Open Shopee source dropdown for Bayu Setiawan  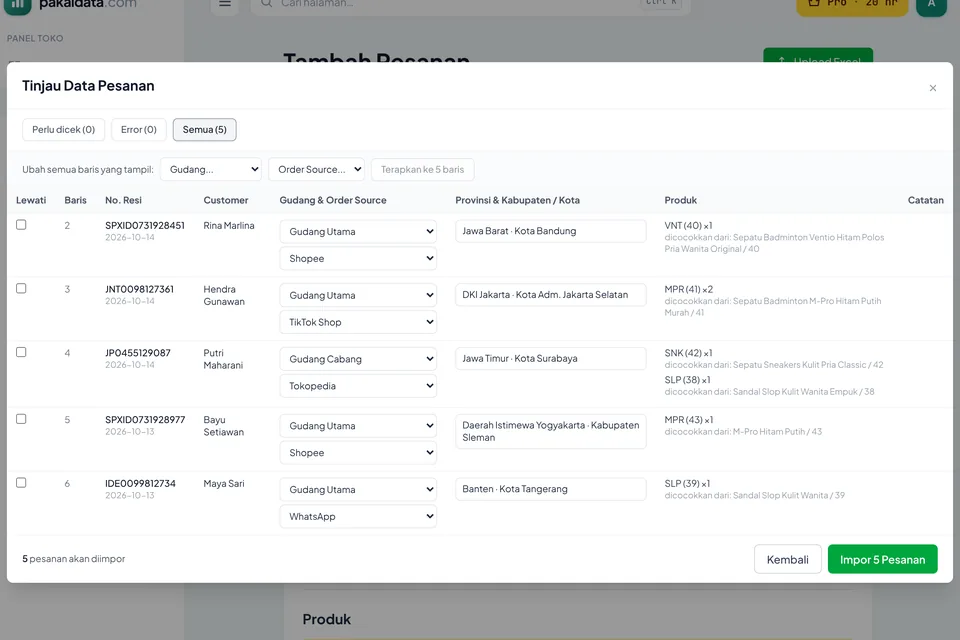pyautogui.click(x=358, y=453)
